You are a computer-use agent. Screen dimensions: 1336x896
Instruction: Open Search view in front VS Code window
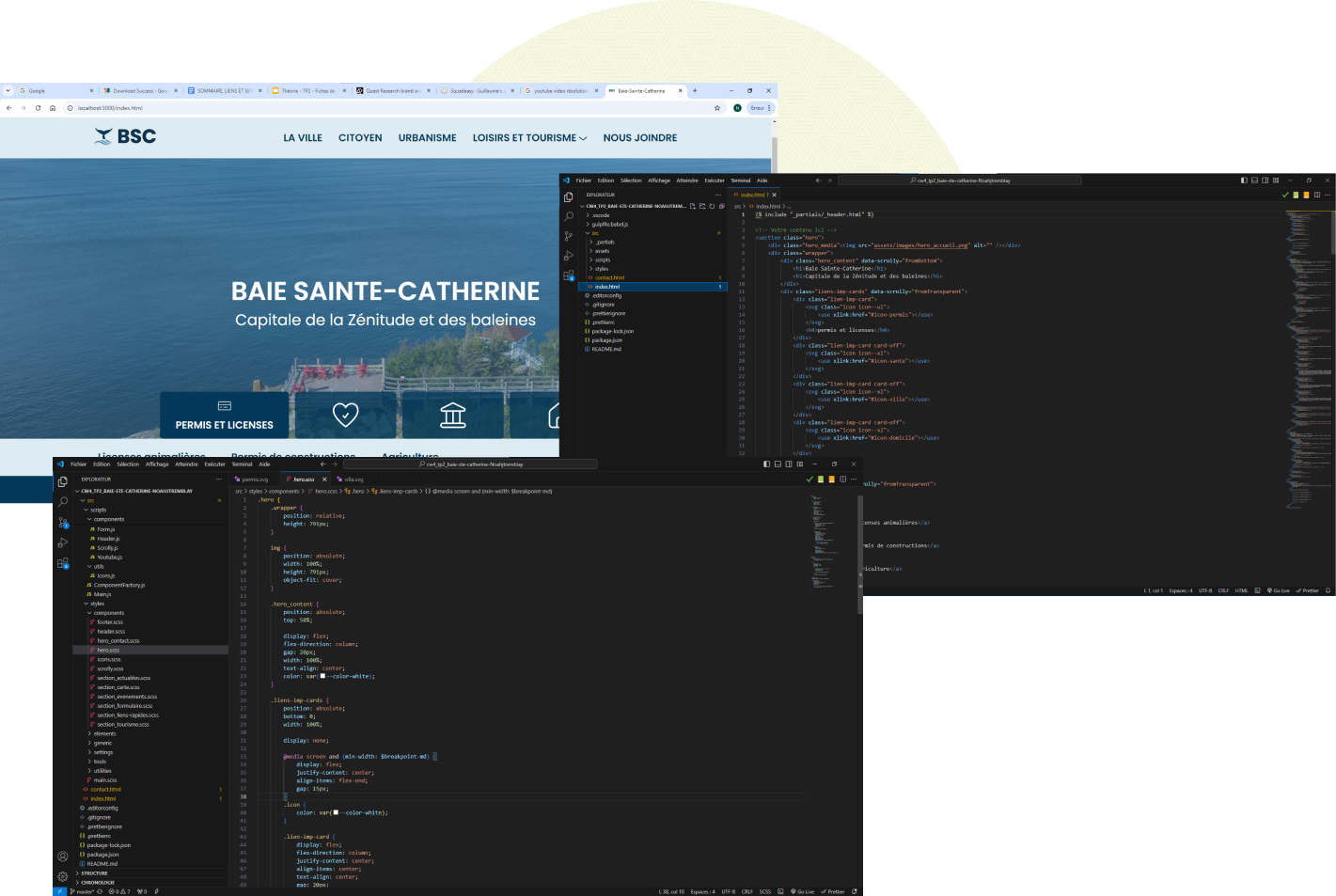tap(63, 501)
